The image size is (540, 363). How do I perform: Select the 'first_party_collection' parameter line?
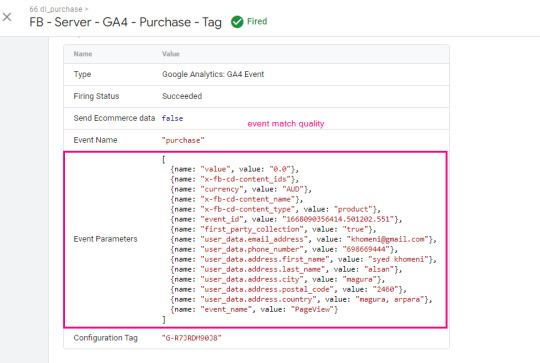point(273,229)
